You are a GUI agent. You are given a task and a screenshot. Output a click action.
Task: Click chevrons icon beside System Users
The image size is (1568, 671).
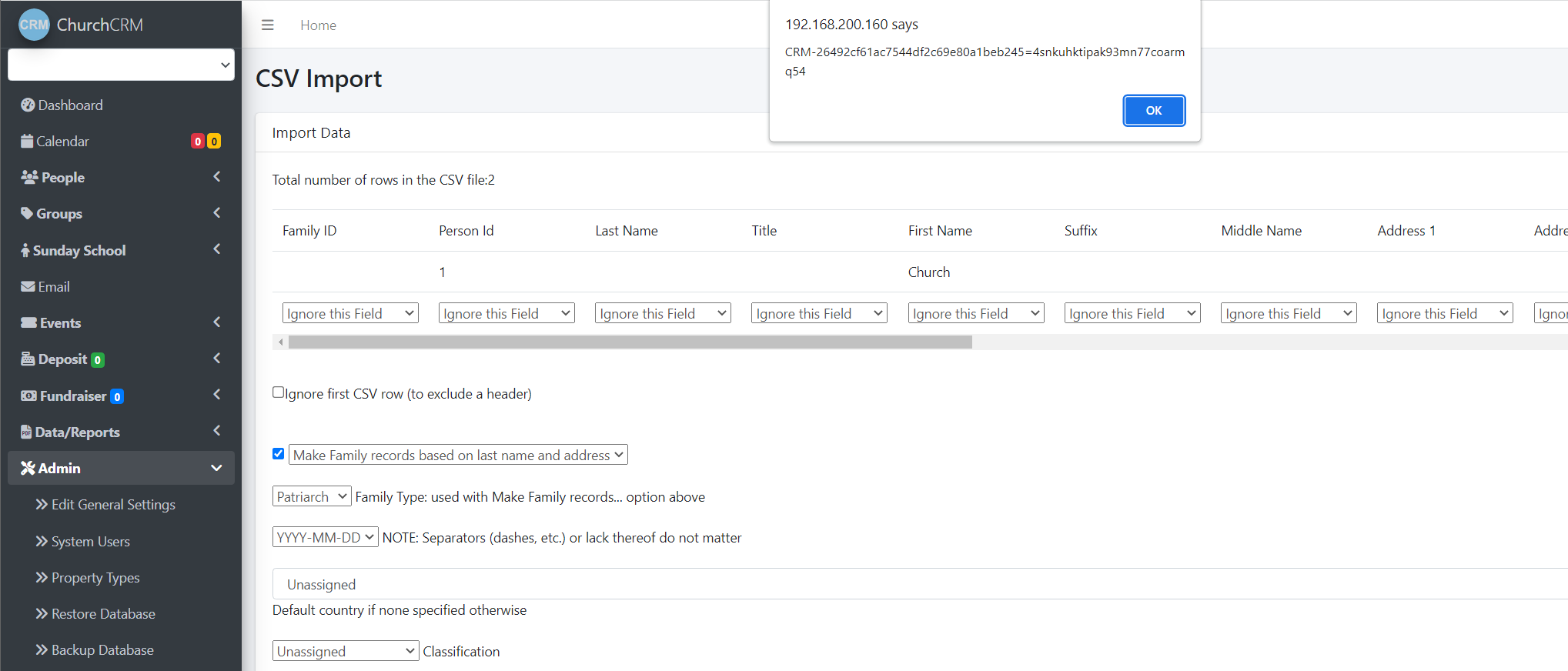(x=42, y=542)
